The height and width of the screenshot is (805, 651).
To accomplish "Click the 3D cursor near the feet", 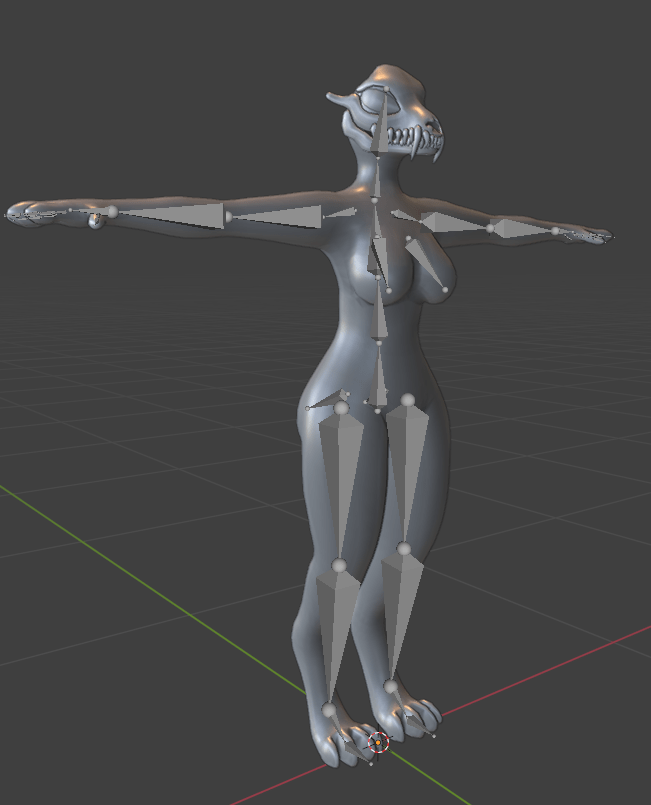I will tap(378, 742).
